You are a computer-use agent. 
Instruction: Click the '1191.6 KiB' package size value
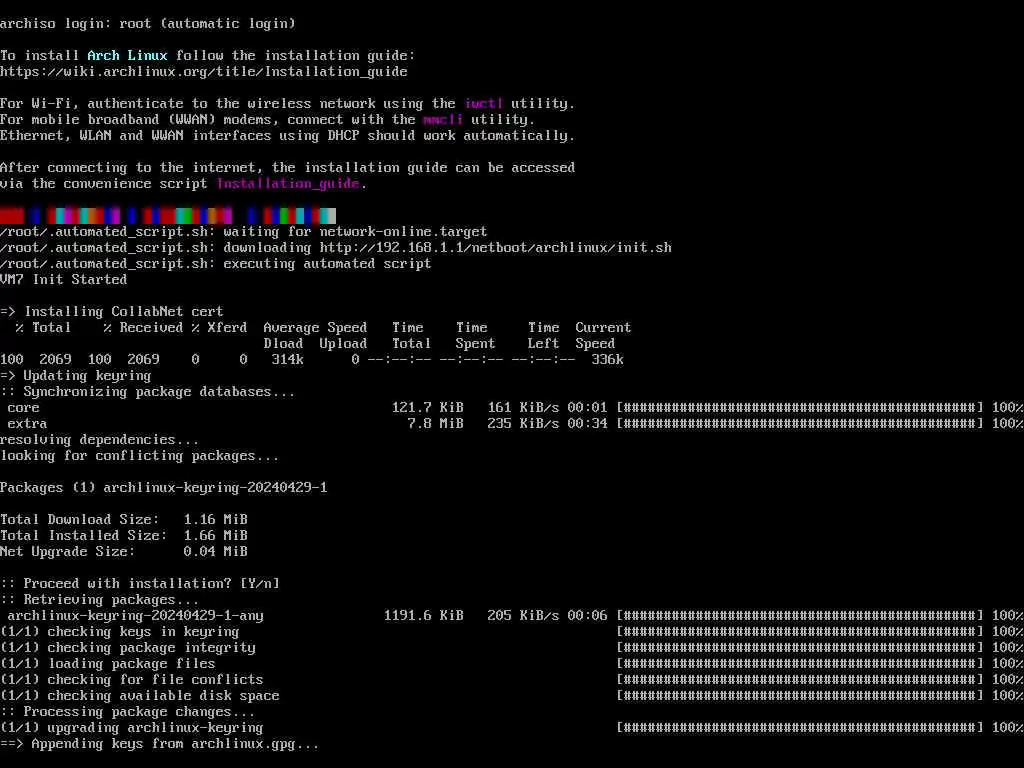pyautogui.click(x=424, y=616)
